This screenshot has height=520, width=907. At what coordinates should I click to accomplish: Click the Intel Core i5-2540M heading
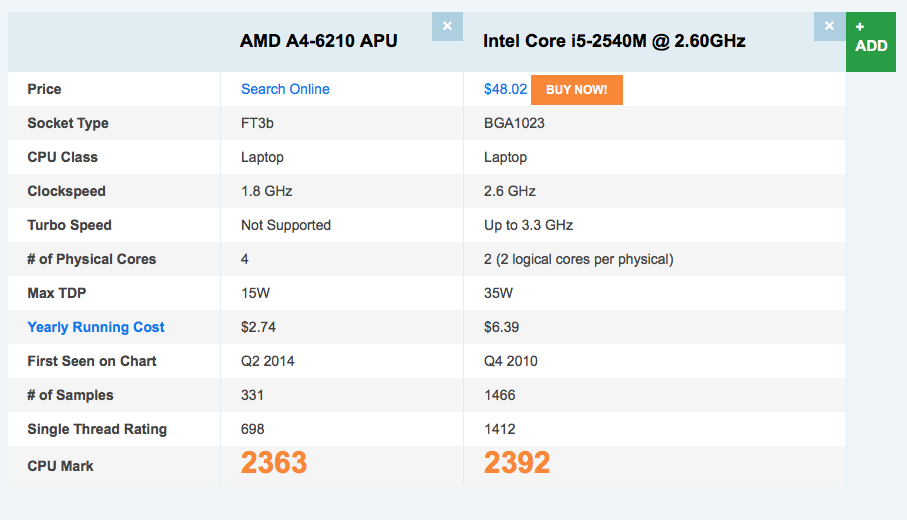coord(614,41)
